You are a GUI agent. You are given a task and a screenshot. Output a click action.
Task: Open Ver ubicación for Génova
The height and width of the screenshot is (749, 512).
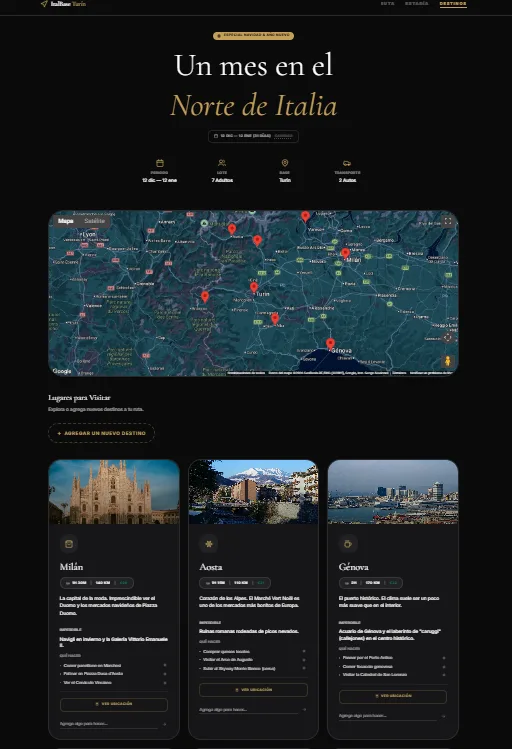click(393, 696)
